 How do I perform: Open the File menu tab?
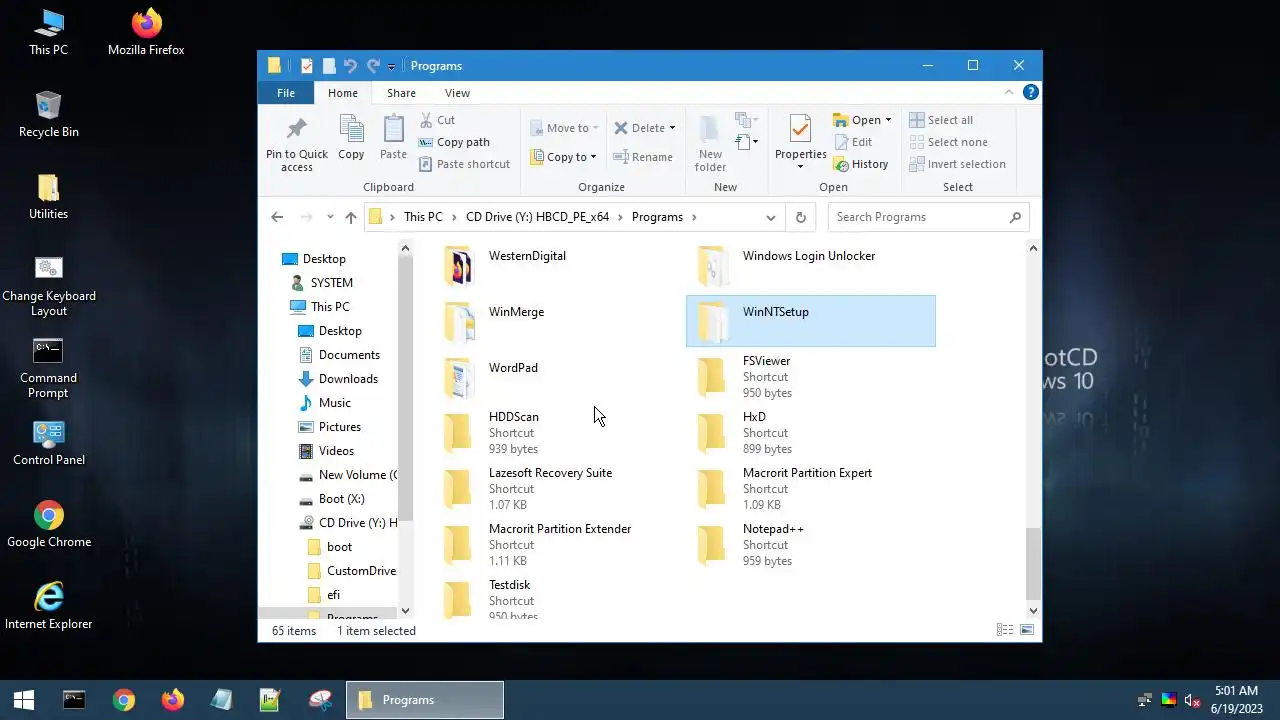point(286,93)
